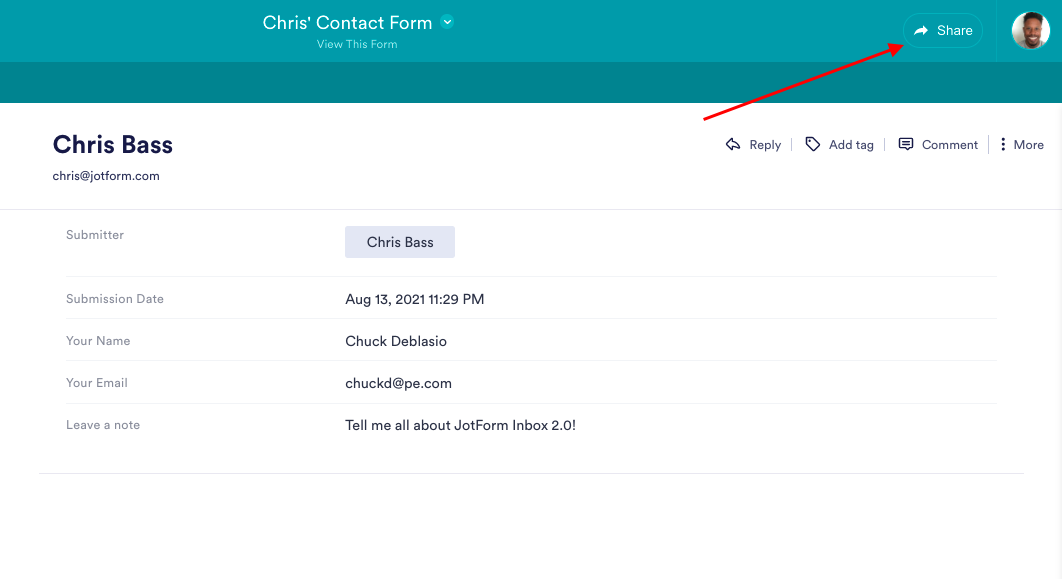Open the user profile avatar

1030,31
